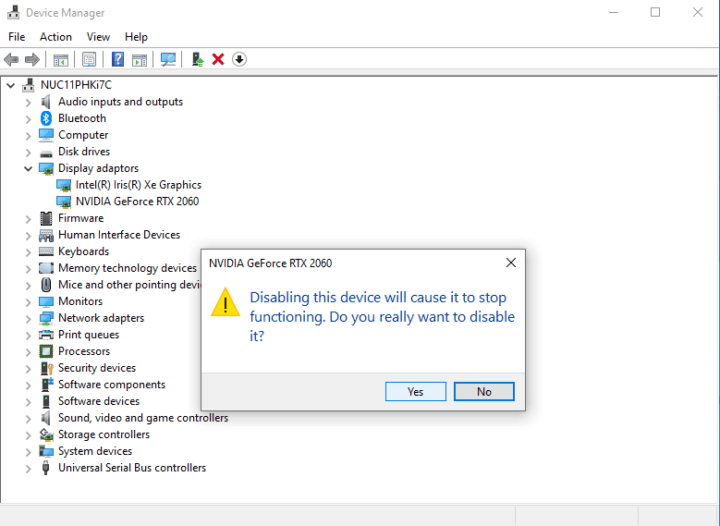Expand the Audio inputs and outputs category
Viewport: 720px width, 526px height.
pyautogui.click(x=28, y=102)
